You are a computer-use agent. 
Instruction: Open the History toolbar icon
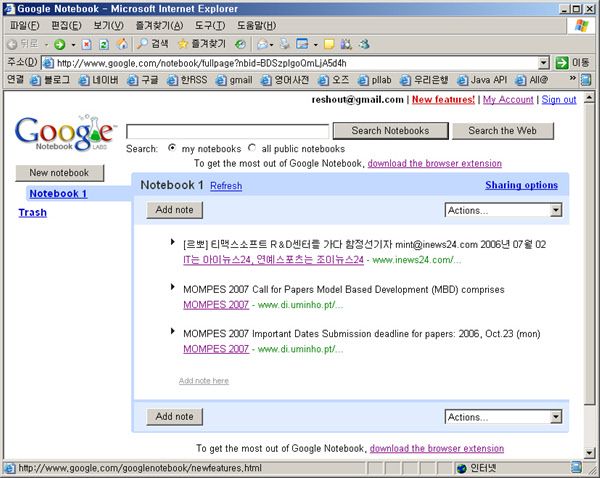tap(240, 44)
